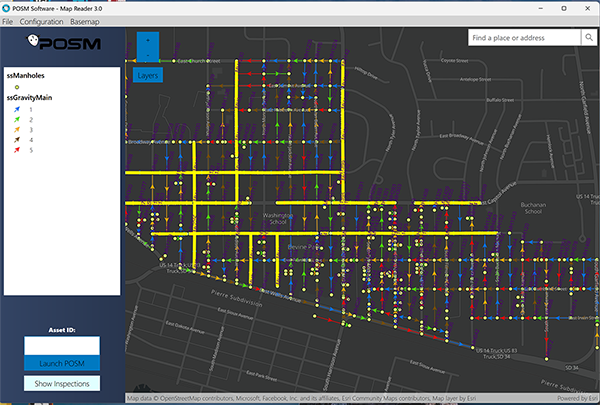The width and height of the screenshot is (600, 405).
Task: Focus the Find a place or address box
Action: pyautogui.click(x=523, y=37)
